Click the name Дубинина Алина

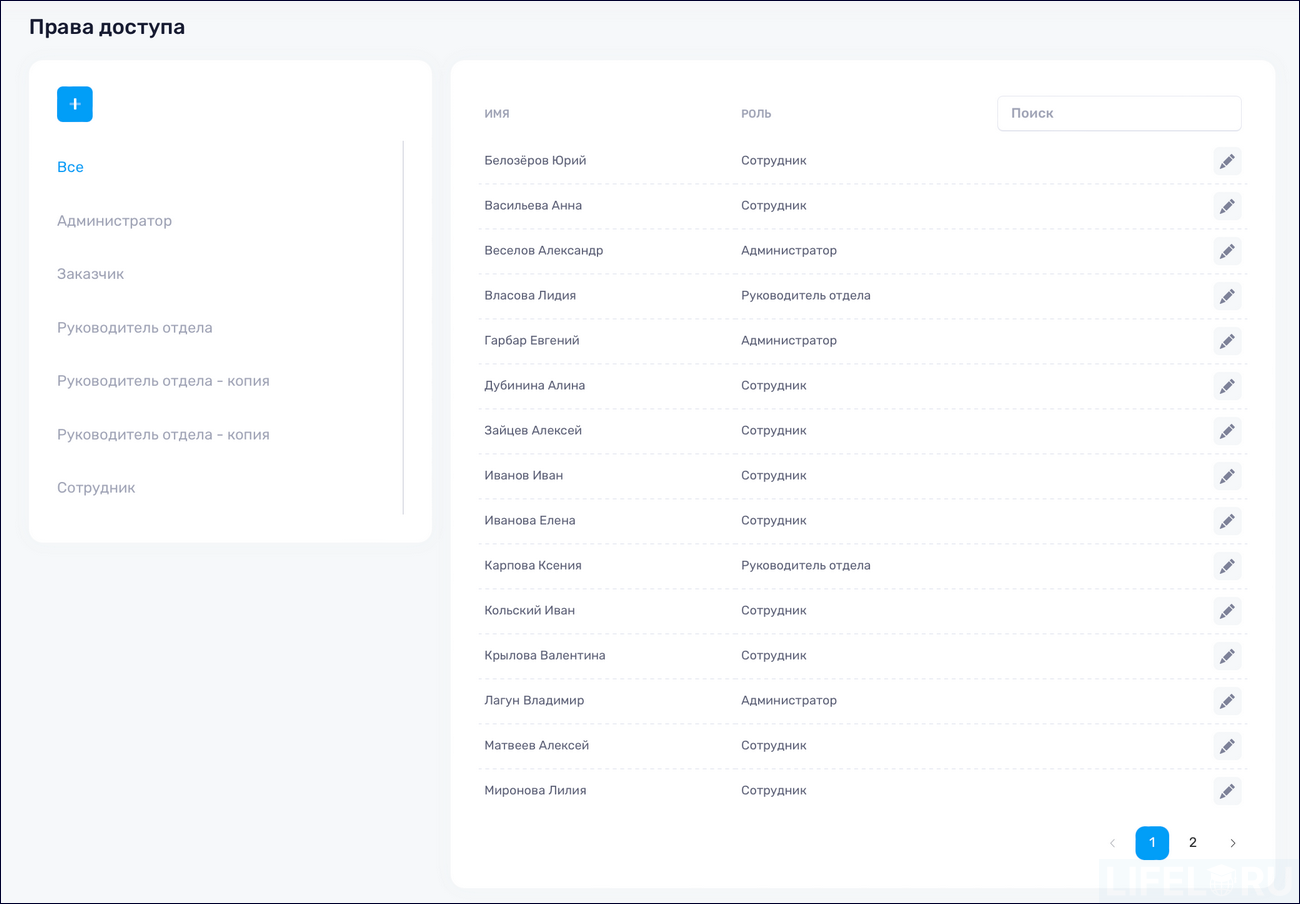[x=535, y=385]
